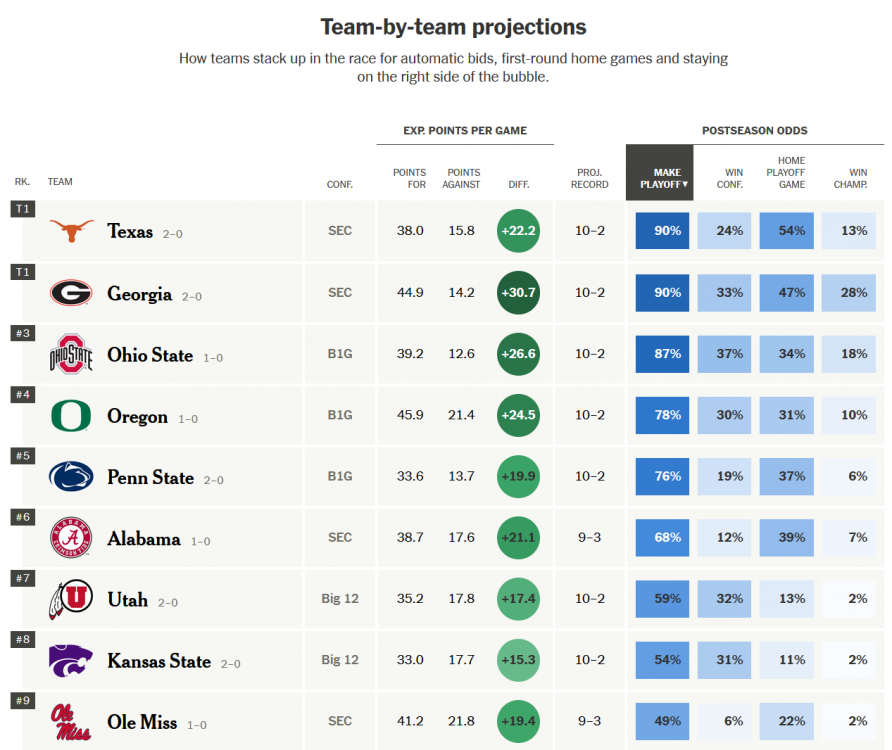Open the Texas team name link
Image resolution: width=892 pixels, height=750 pixels.
point(130,232)
